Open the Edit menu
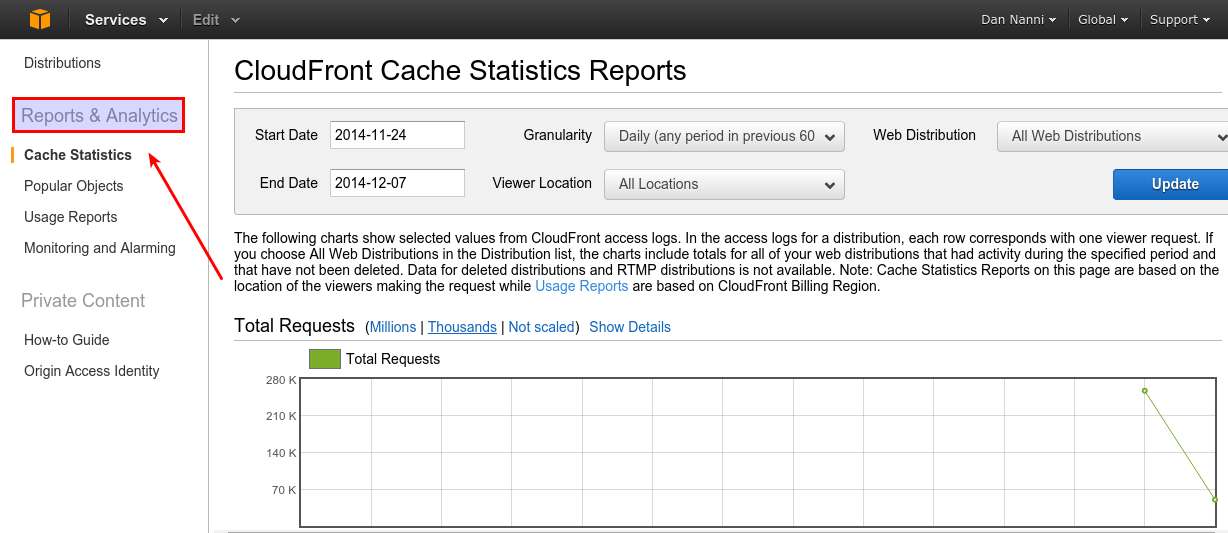This screenshot has height=533, width=1228. pyautogui.click(x=216, y=19)
